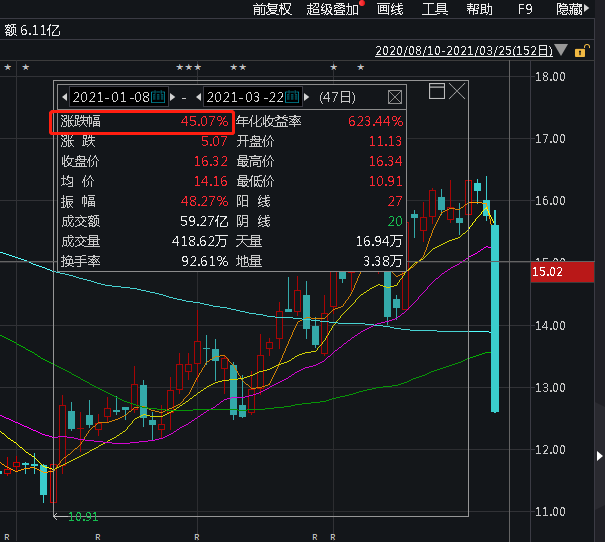This screenshot has width=605, height=542.
Task: Close the statistics popup with large X
Action: 457,91
